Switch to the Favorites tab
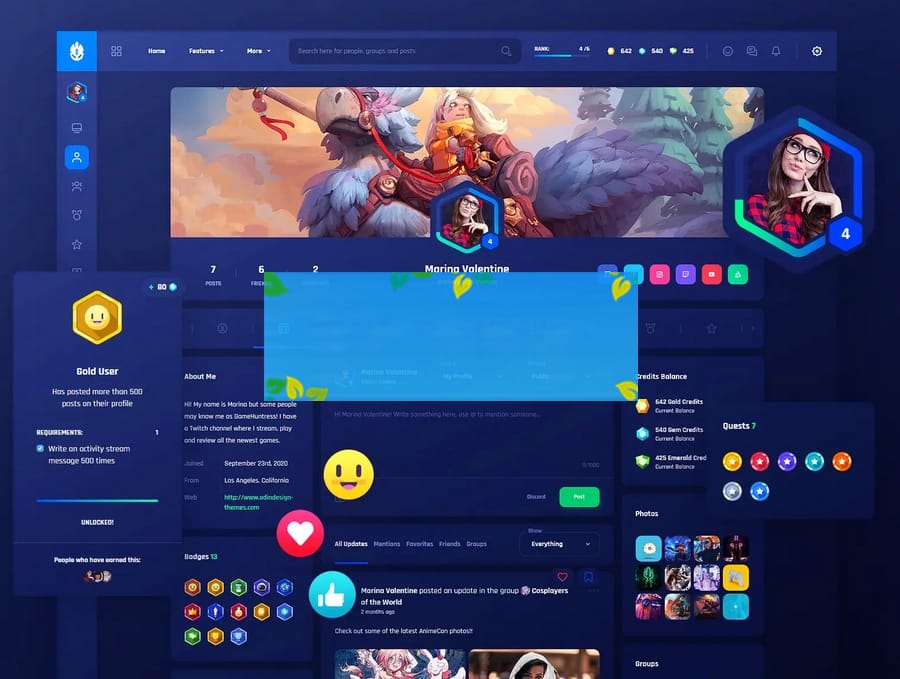The width and height of the screenshot is (900, 679). pos(419,544)
